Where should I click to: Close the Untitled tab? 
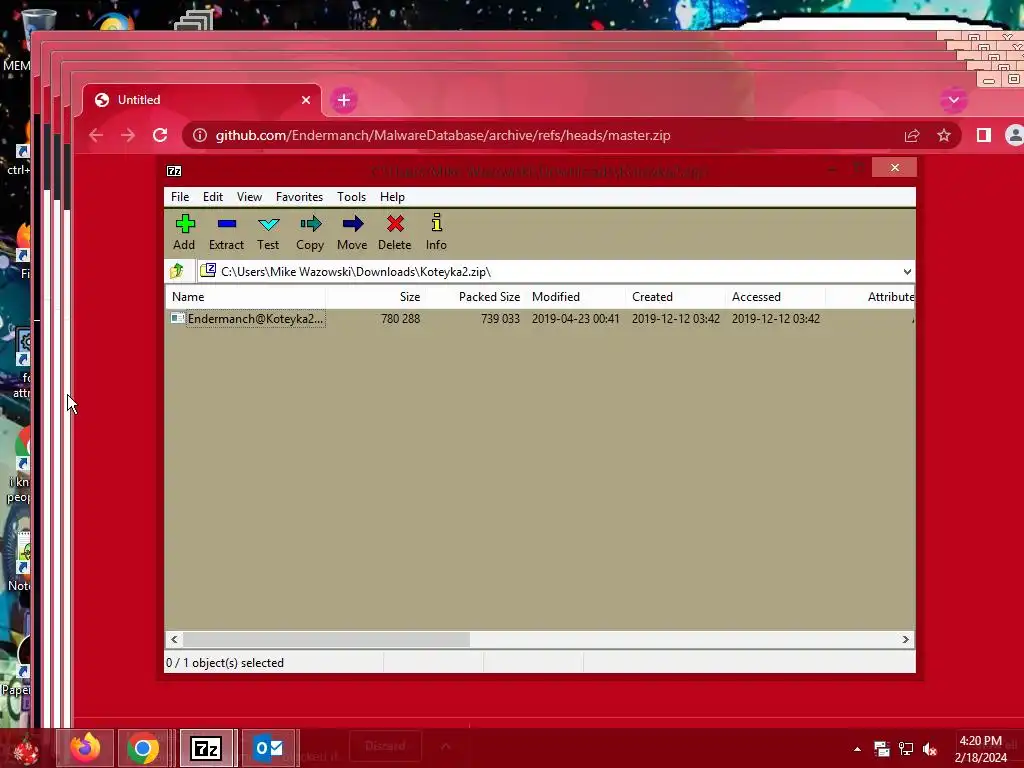(306, 100)
